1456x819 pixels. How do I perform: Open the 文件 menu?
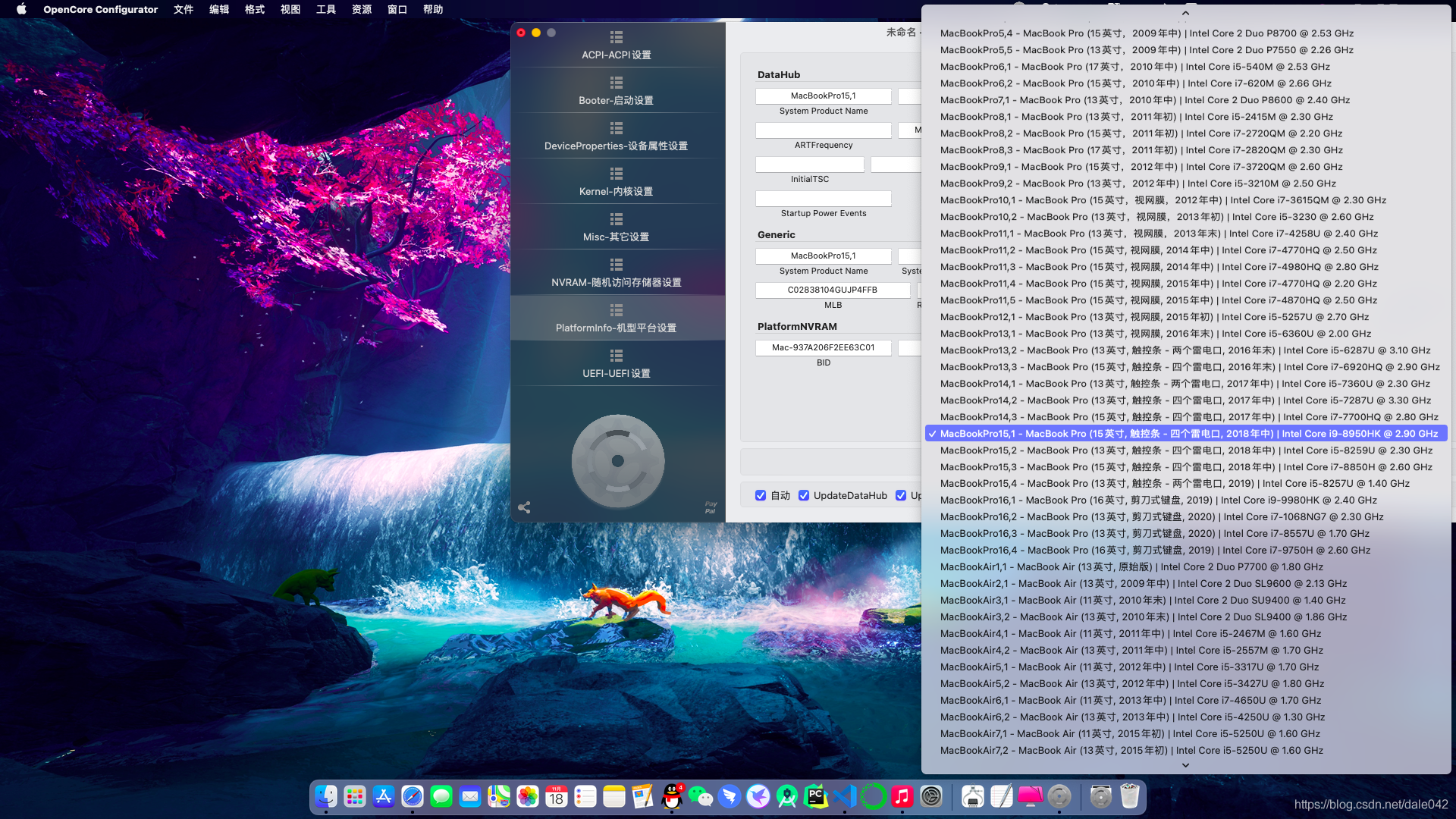[x=184, y=9]
